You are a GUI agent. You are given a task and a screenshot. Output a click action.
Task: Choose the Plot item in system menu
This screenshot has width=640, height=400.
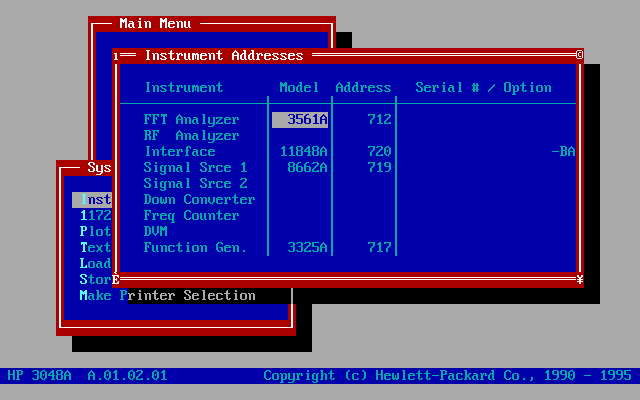[x=96, y=231]
